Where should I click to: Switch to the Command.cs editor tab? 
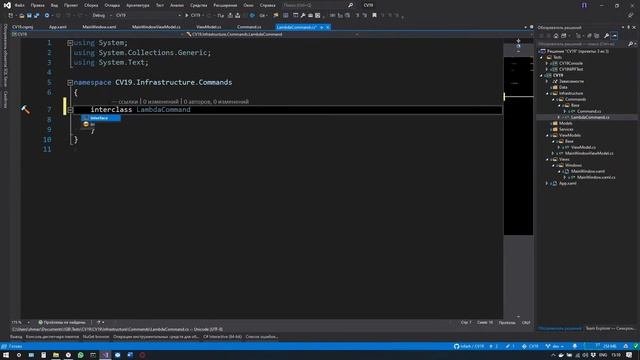(249, 27)
